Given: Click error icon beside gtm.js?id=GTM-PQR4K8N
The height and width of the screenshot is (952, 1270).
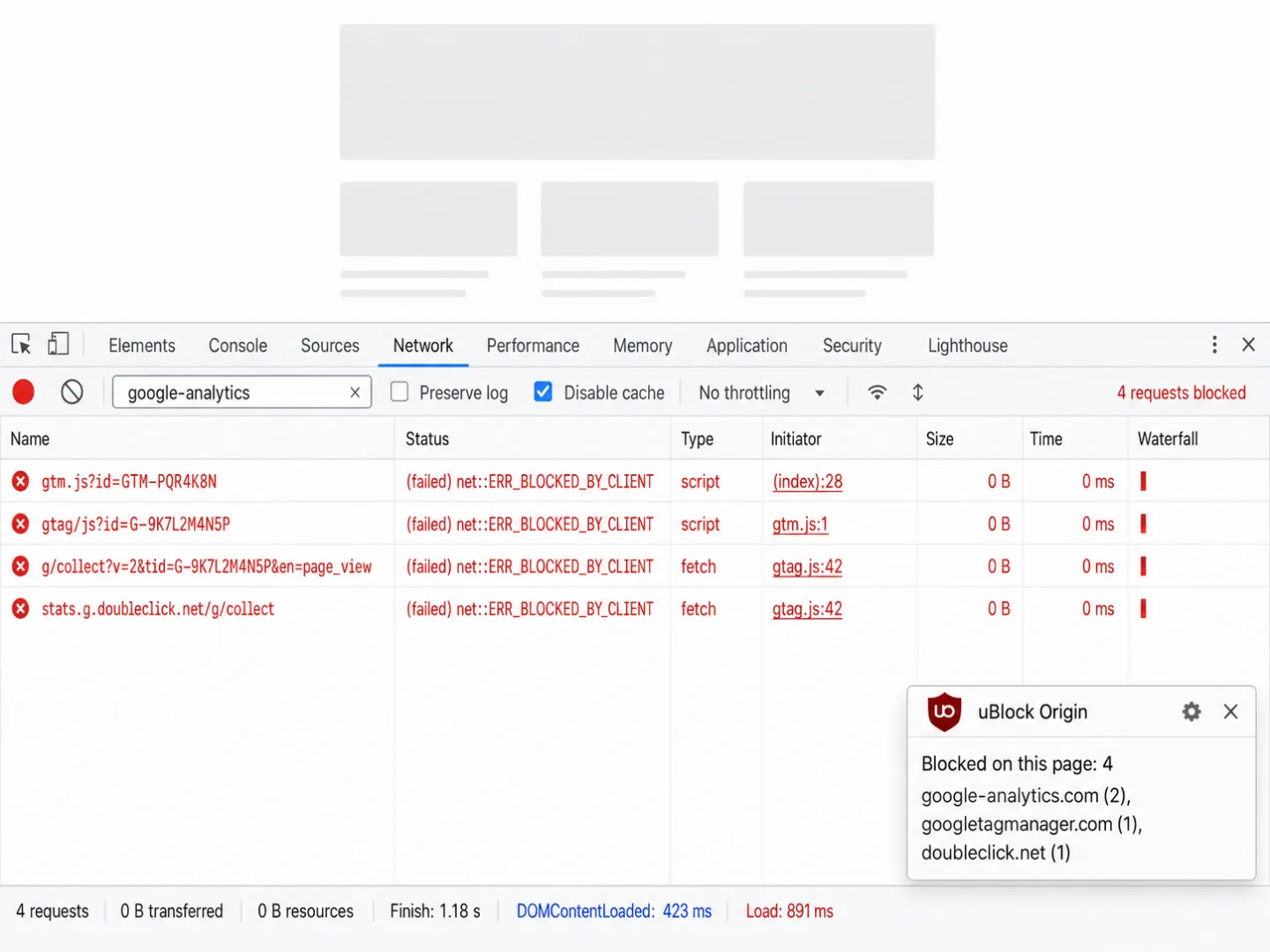Looking at the screenshot, I should (20, 481).
